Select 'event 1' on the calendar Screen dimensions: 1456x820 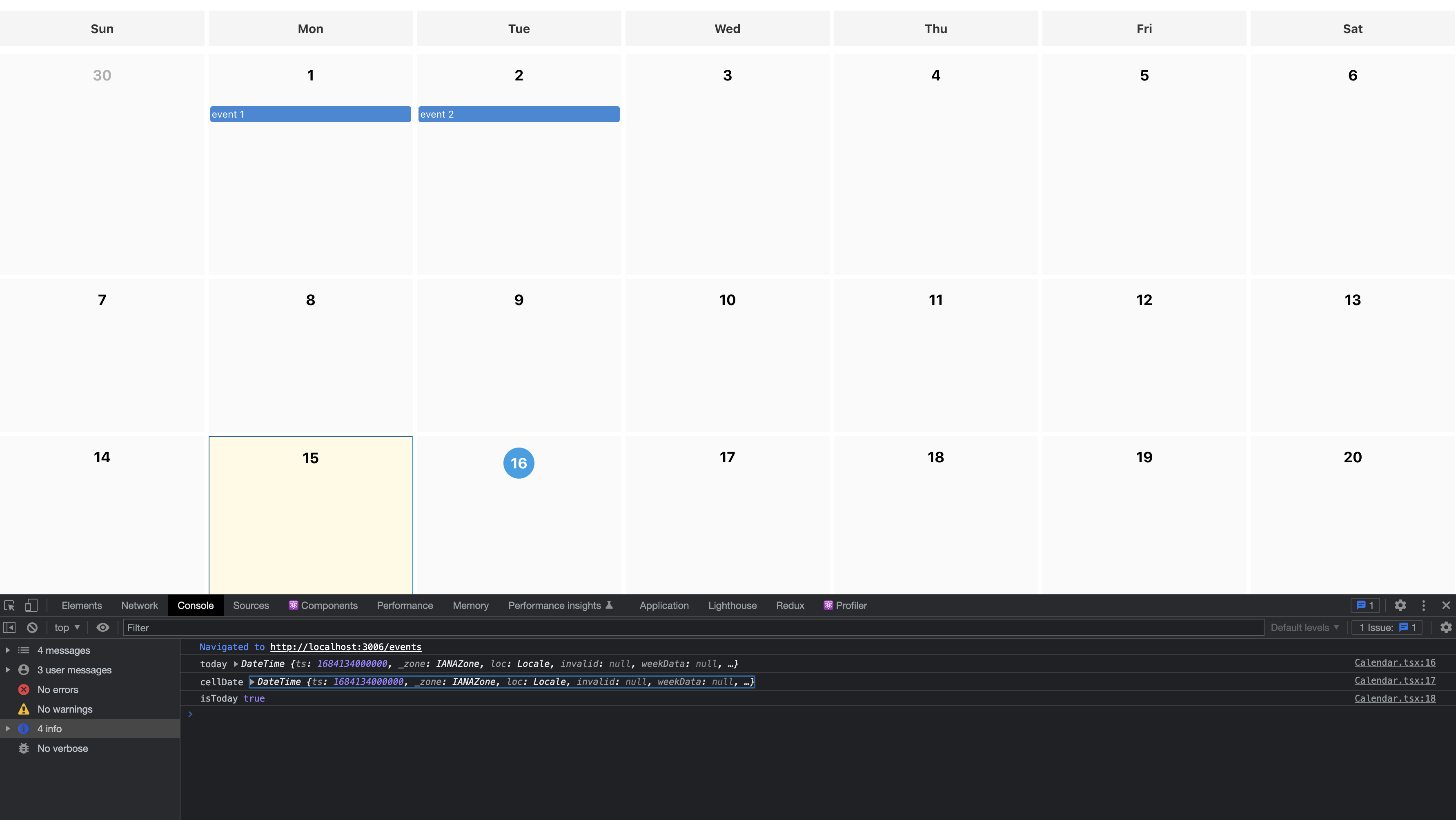click(x=310, y=114)
